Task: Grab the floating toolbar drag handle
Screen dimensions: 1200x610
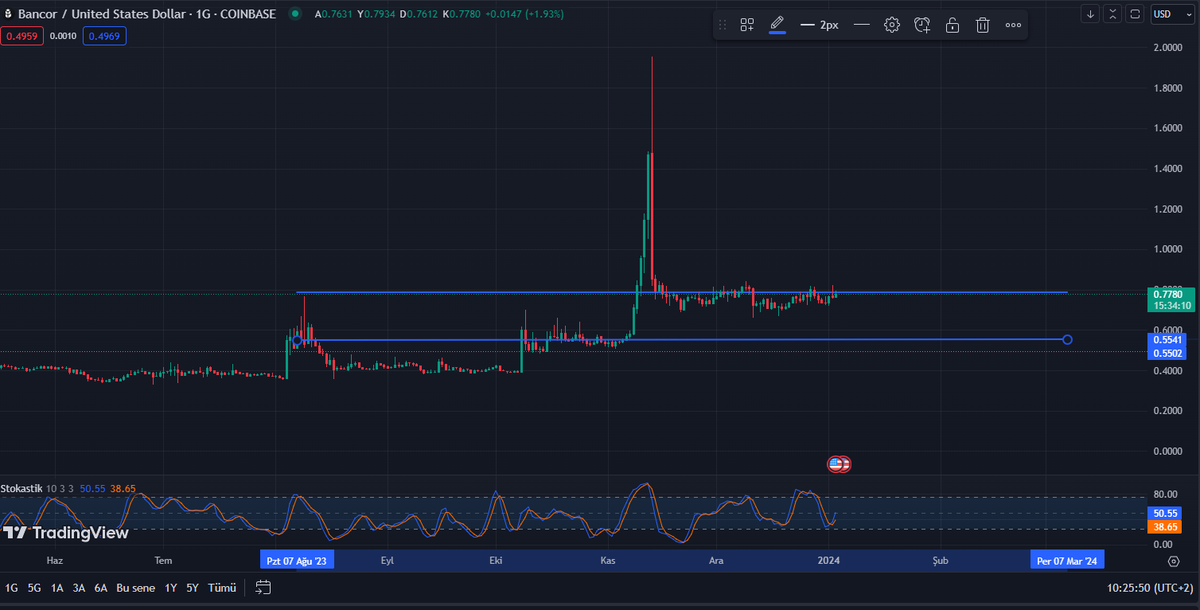Action: [722, 25]
